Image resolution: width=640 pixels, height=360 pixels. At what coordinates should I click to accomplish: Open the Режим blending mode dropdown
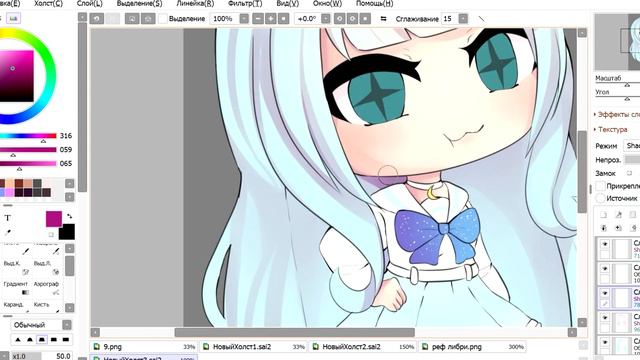pyautogui.click(x=631, y=146)
